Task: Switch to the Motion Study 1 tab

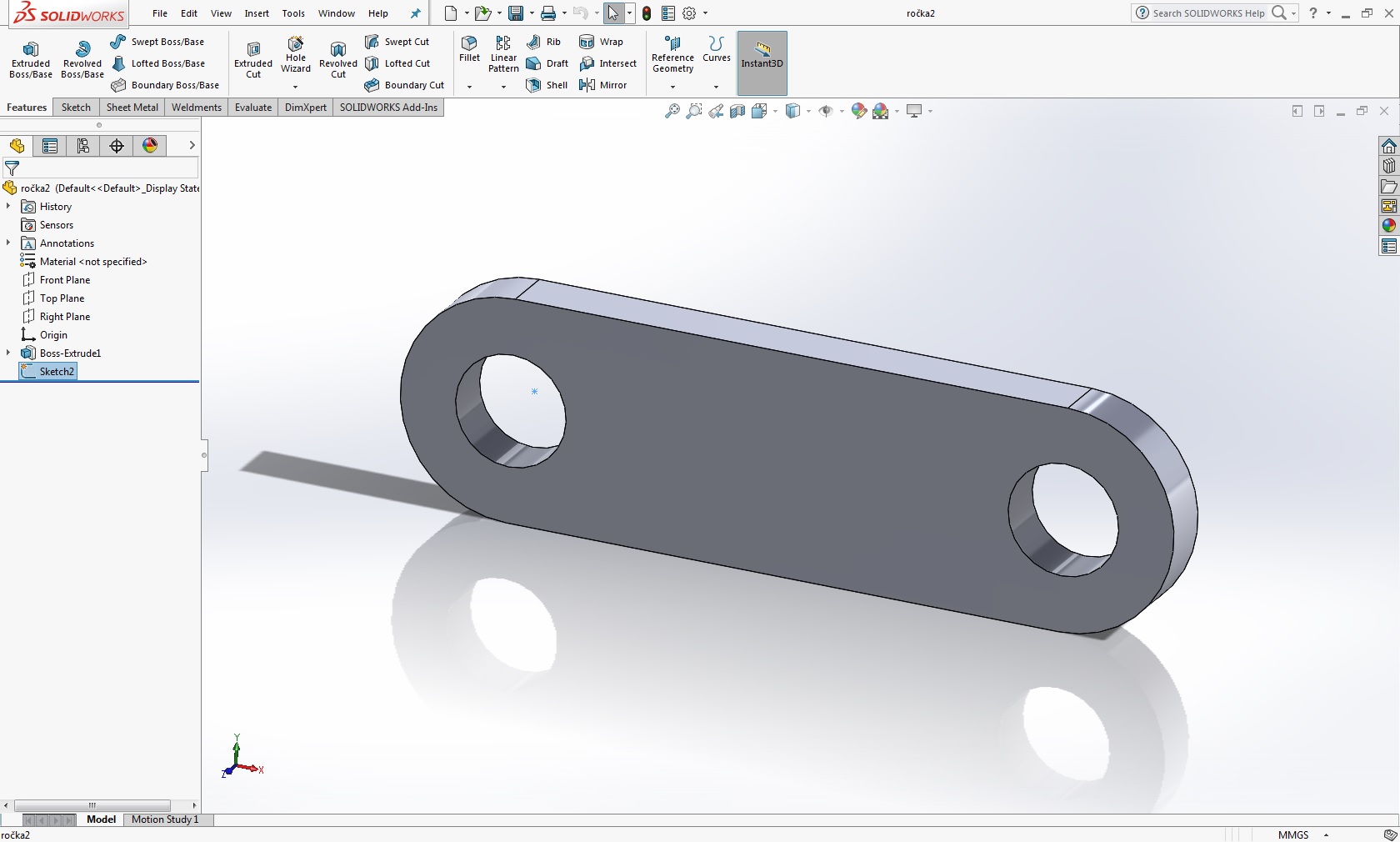Action: point(165,819)
